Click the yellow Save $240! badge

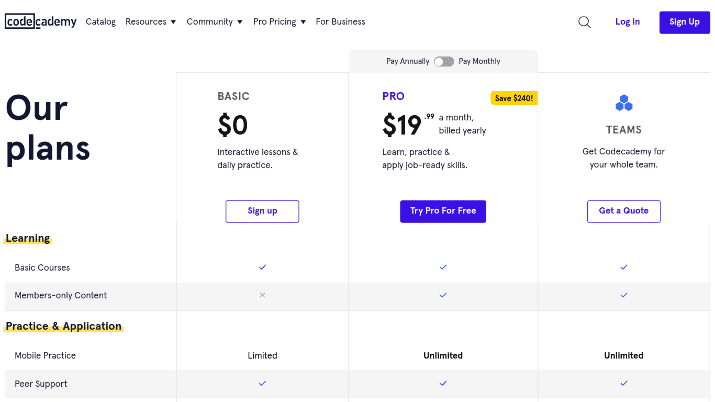(x=514, y=98)
